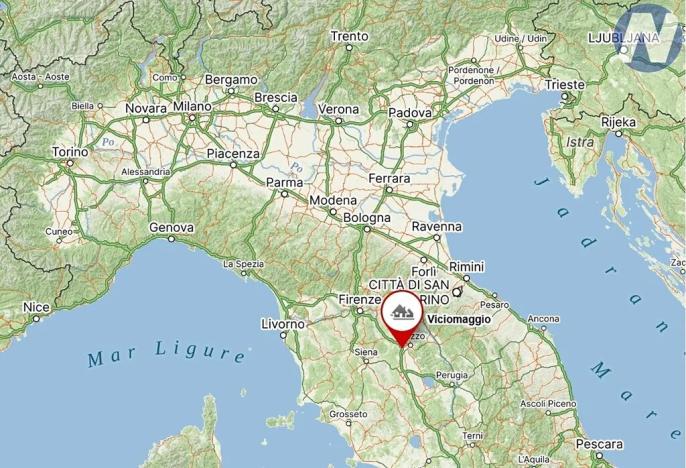The width and height of the screenshot is (686, 468).
Task: Click the Trento city label
Action: [x=349, y=36]
